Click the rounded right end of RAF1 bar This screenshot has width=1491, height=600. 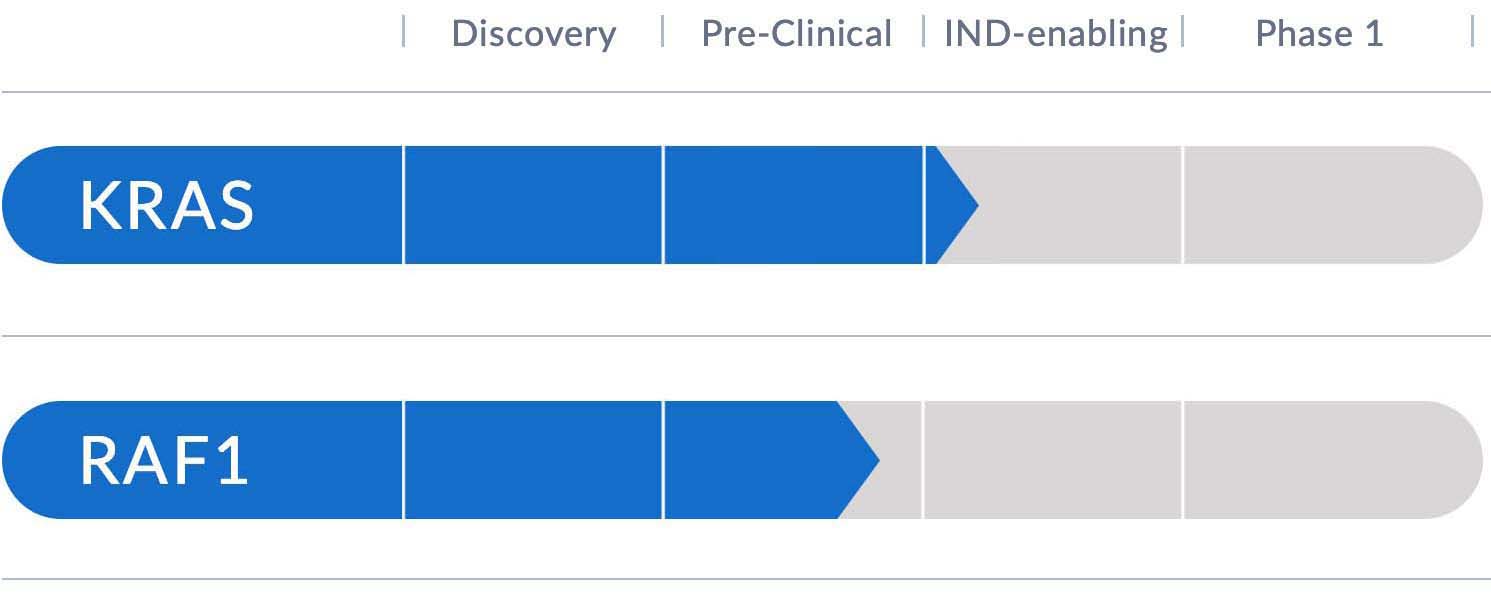1455,460
